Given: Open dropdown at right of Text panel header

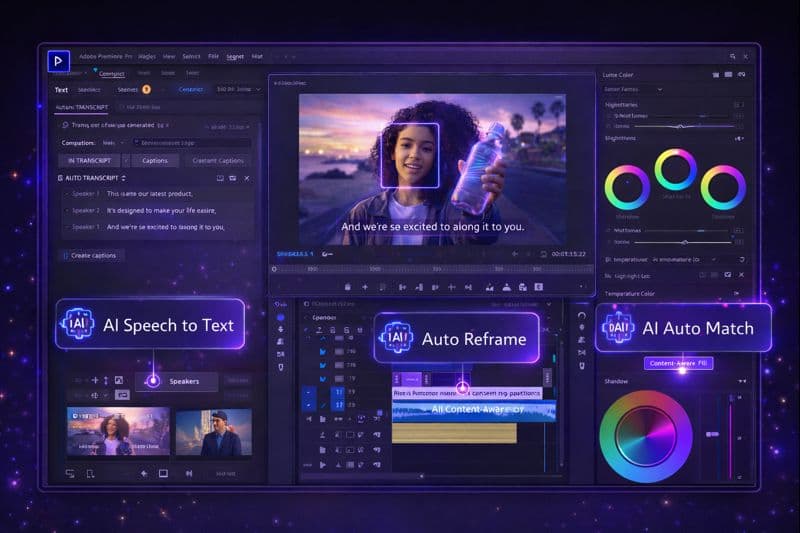Looking at the screenshot, I should pos(258,89).
